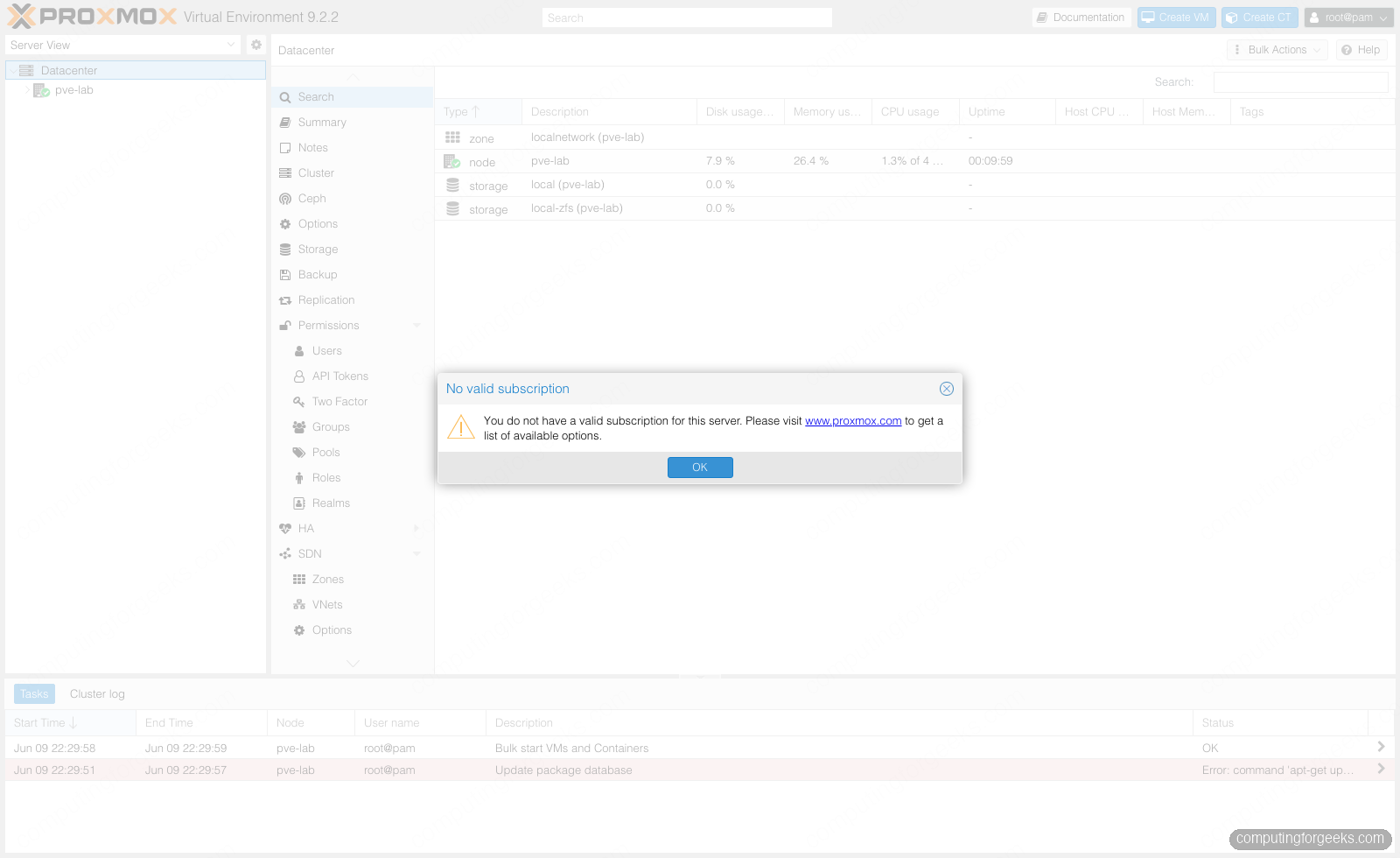This screenshot has width=1400, height=858.
Task: Click the SDN Options gear icon
Action: point(299,630)
